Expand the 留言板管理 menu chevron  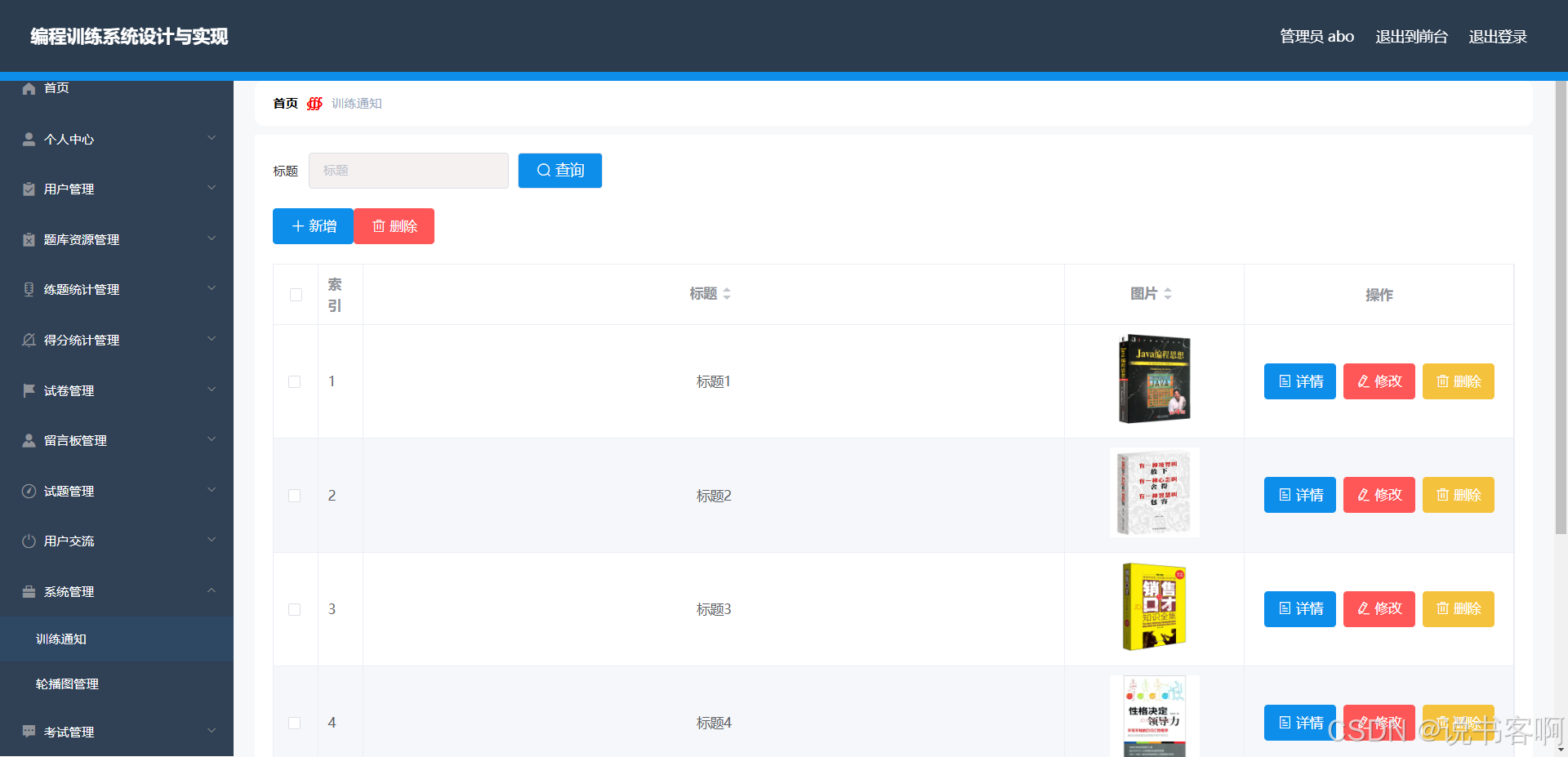(x=212, y=439)
